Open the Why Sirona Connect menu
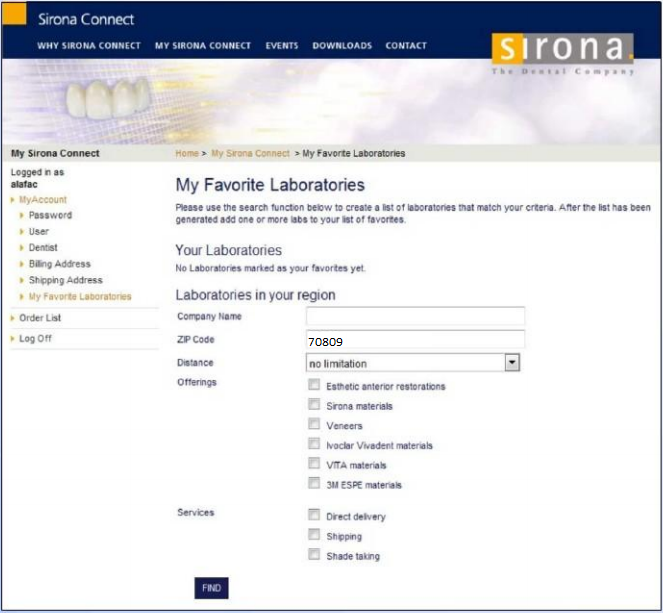The width and height of the screenshot is (665, 614). click(89, 46)
